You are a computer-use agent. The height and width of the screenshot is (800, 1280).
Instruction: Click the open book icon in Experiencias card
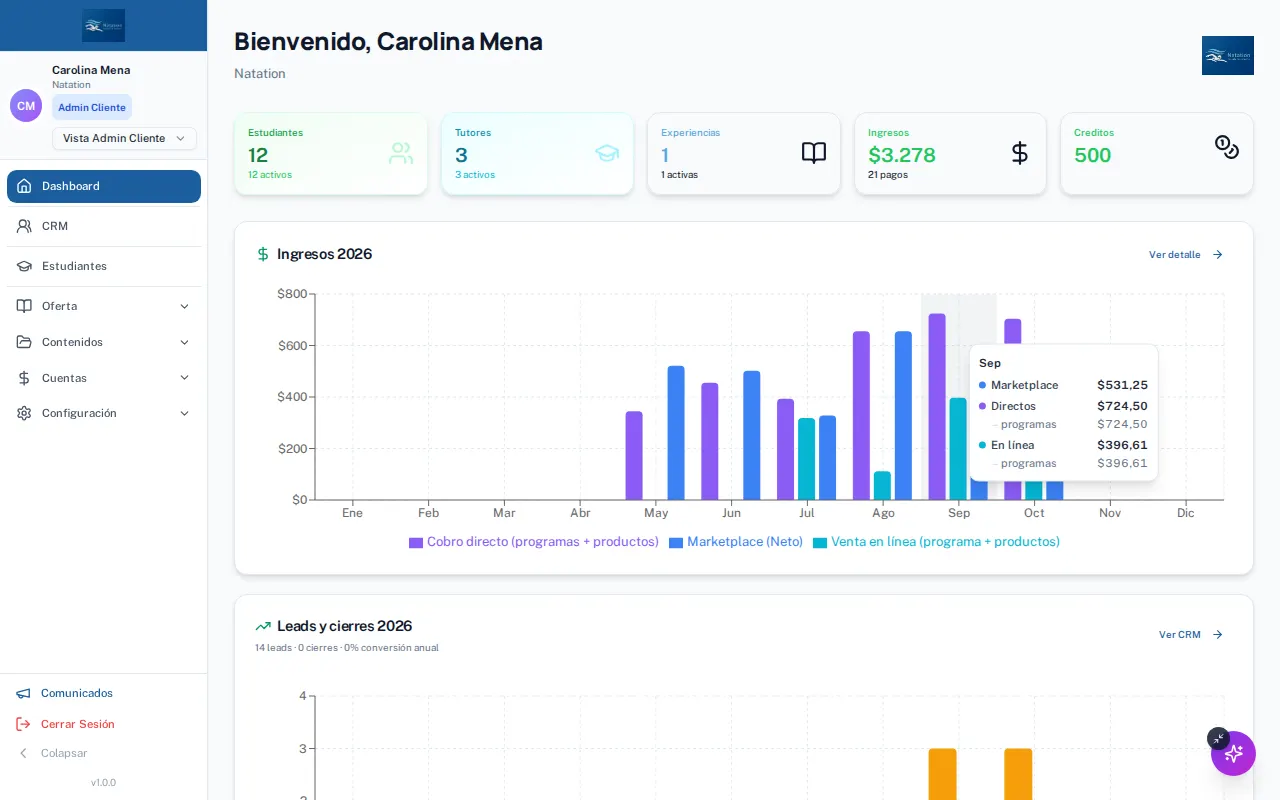coord(814,153)
